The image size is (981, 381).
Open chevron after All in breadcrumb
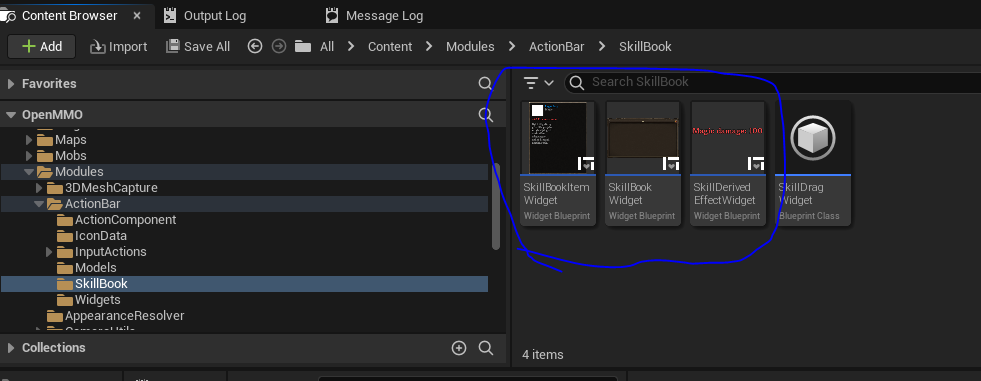351,46
